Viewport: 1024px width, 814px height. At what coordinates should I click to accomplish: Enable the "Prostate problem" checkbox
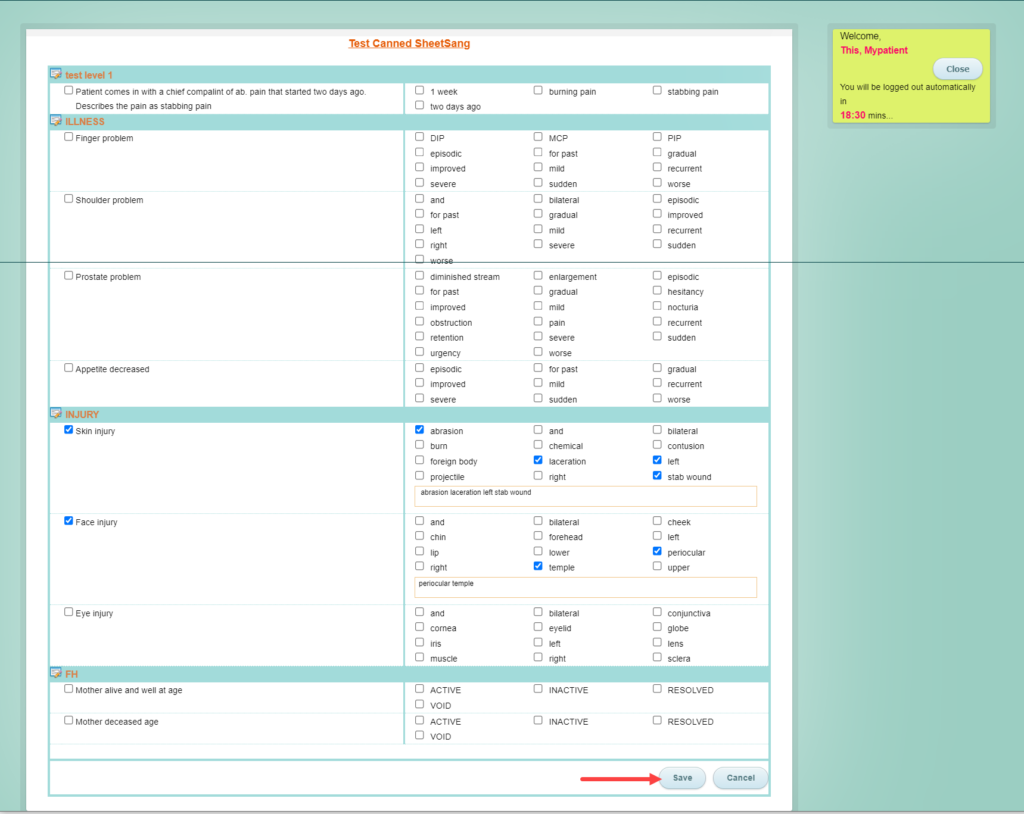click(x=68, y=276)
